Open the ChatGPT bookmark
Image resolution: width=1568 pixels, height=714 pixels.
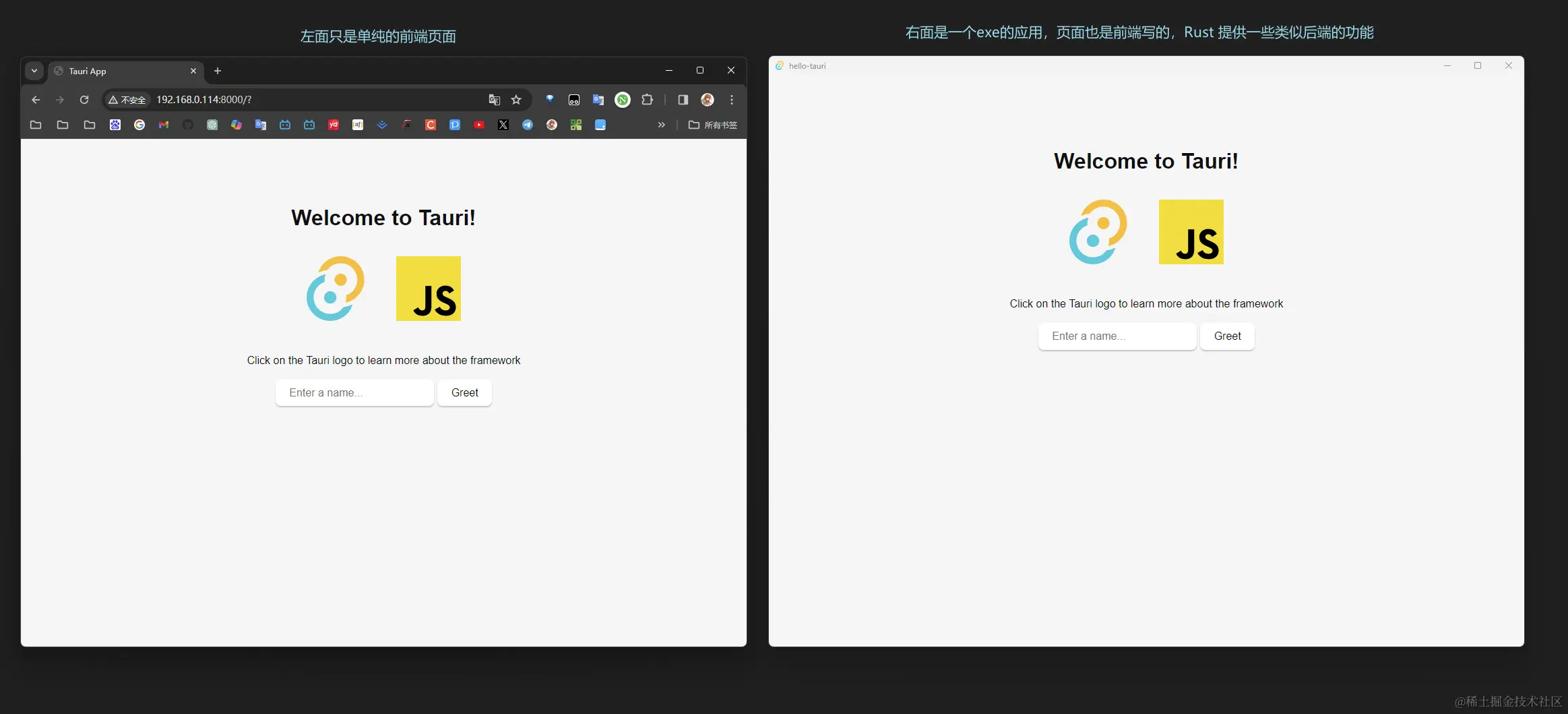[212, 125]
